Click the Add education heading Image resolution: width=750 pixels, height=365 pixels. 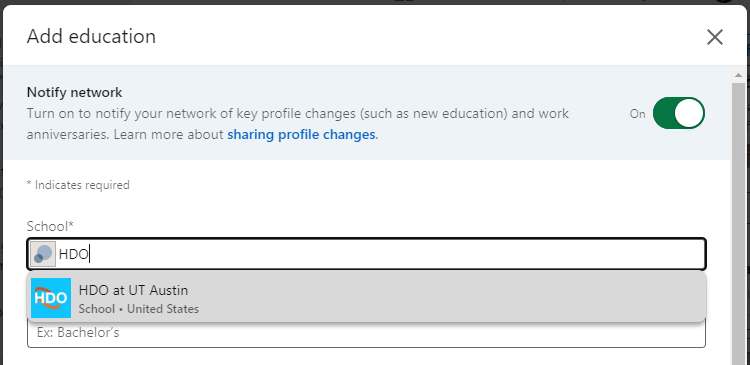91,36
